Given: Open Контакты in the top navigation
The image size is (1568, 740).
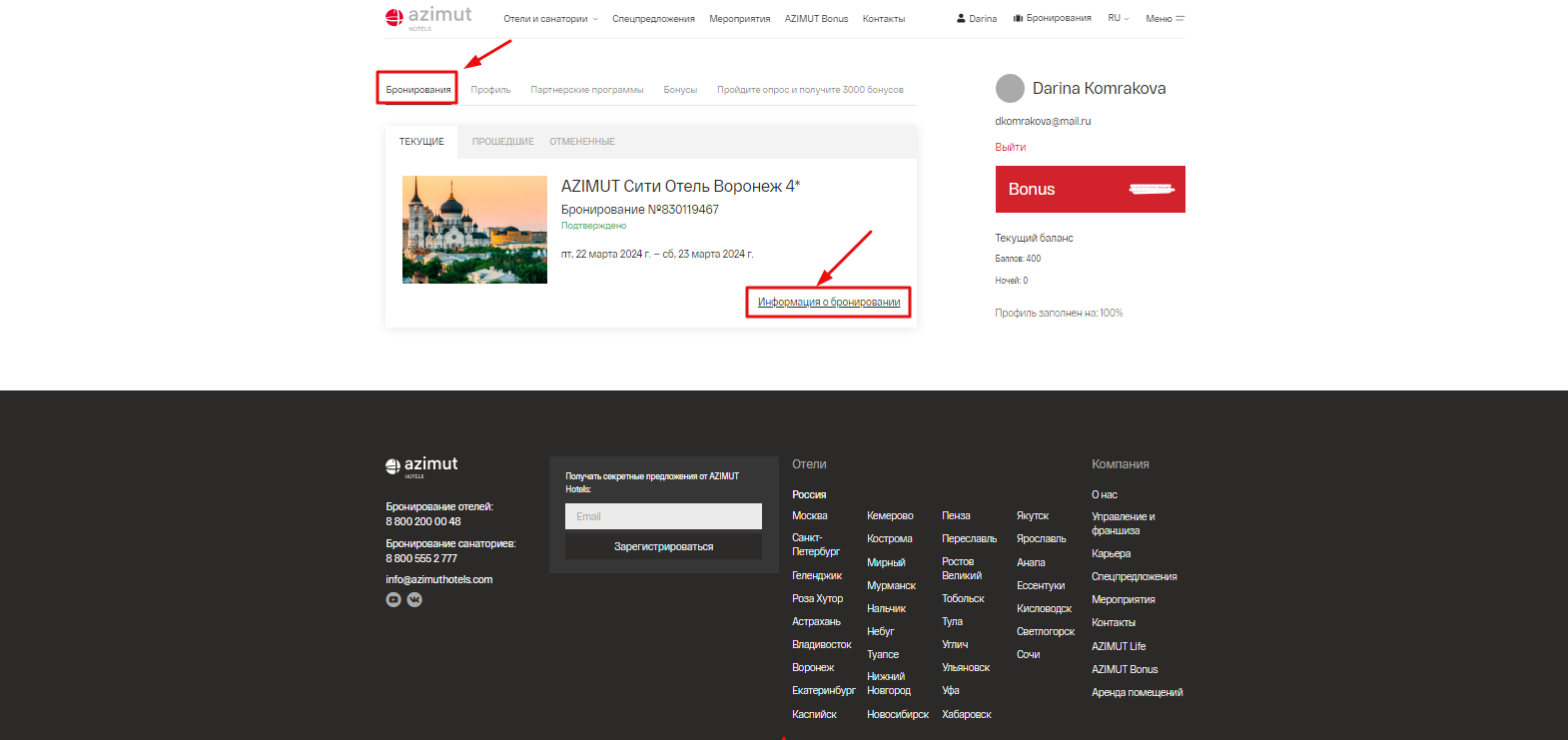Looking at the screenshot, I should tap(884, 18).
